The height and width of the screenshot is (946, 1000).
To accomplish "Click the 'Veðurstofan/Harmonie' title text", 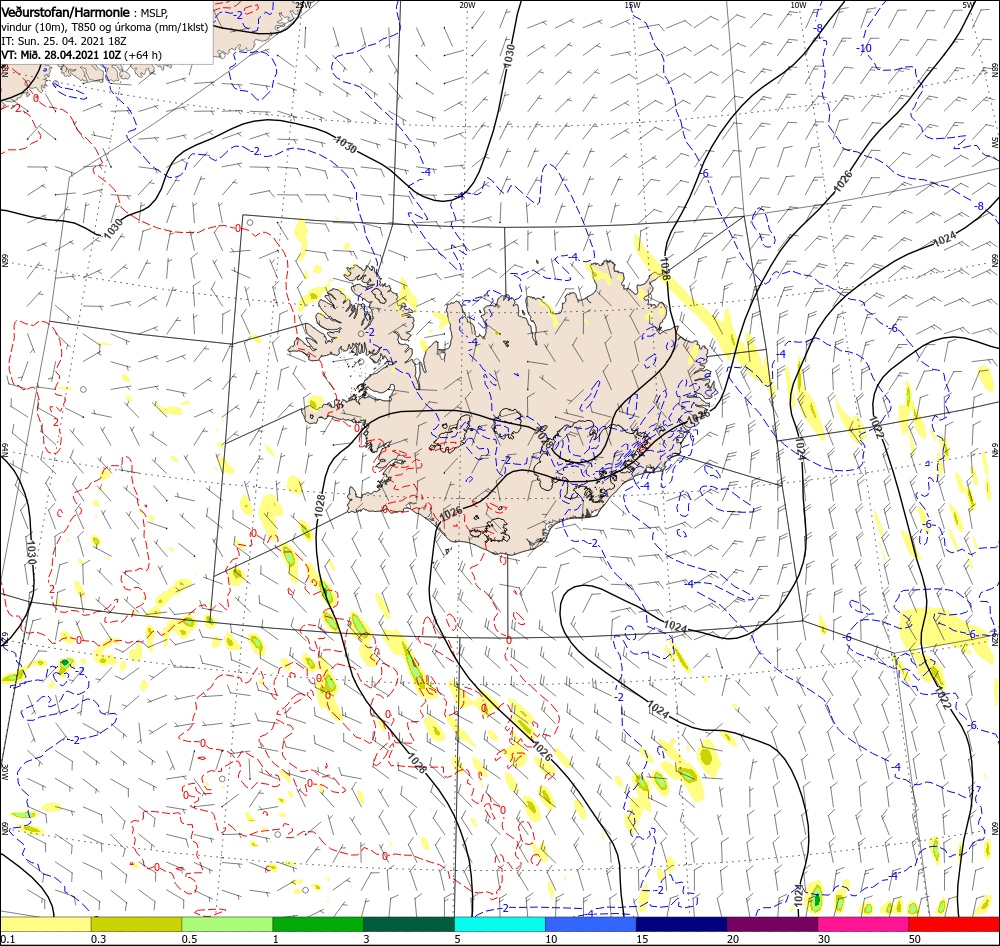I will coord(66,12).
